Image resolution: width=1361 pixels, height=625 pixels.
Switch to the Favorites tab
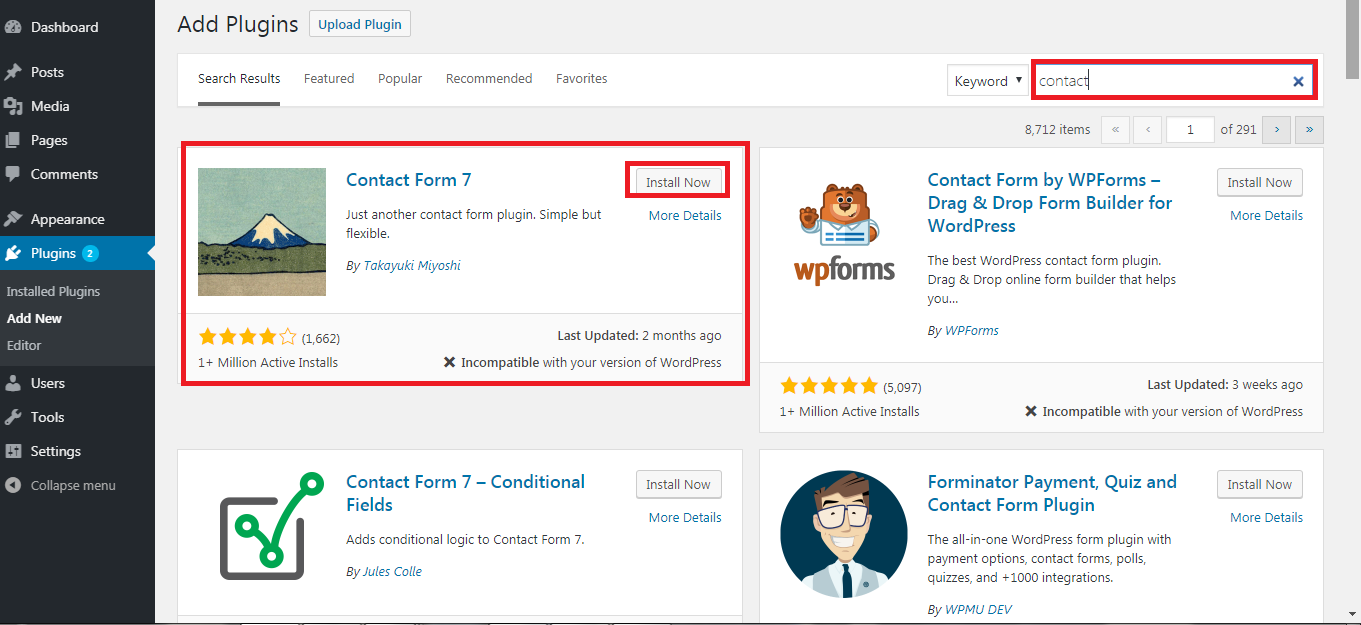tap(582, 78)
